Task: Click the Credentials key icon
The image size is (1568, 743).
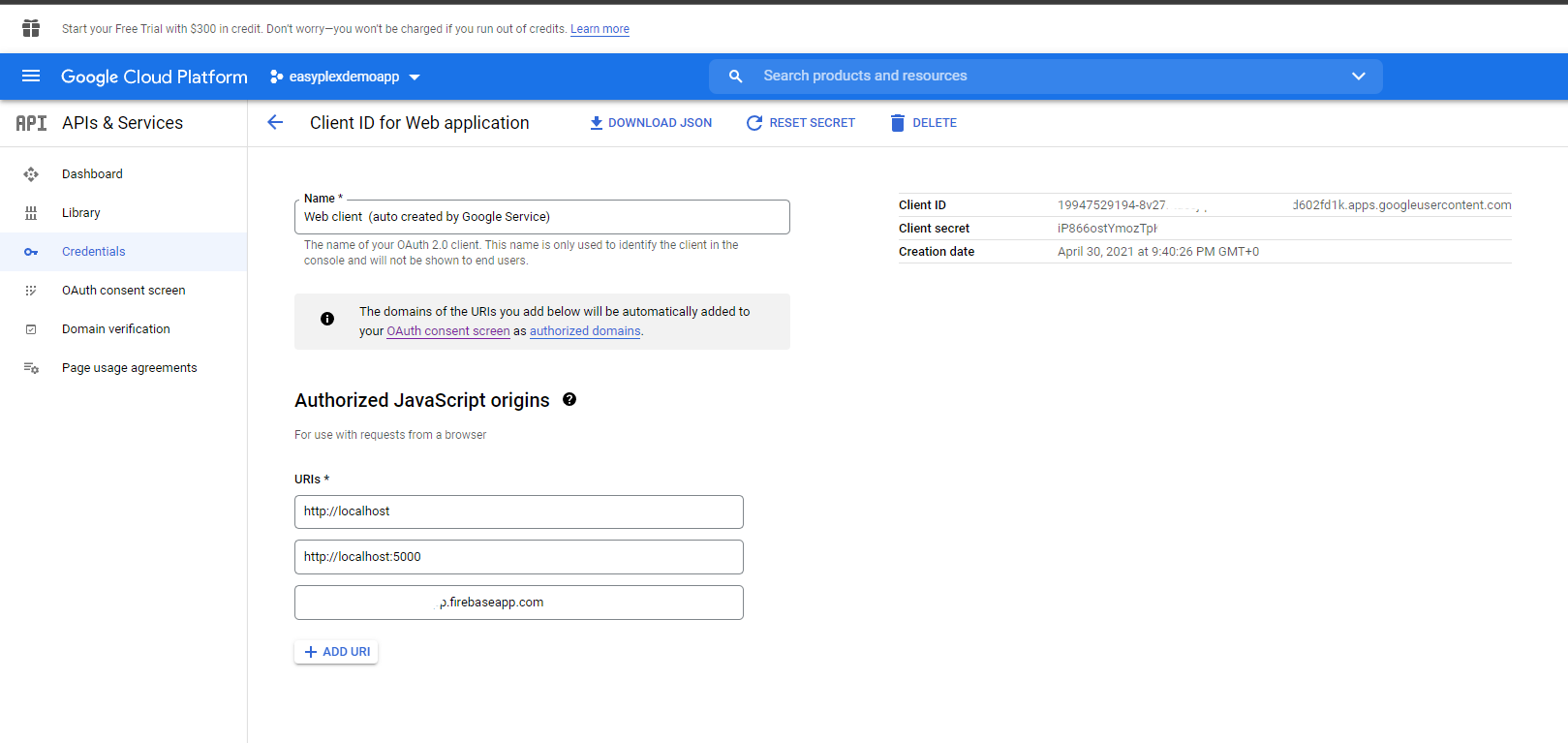Action: pyautogui.click(x=31, y=252)
